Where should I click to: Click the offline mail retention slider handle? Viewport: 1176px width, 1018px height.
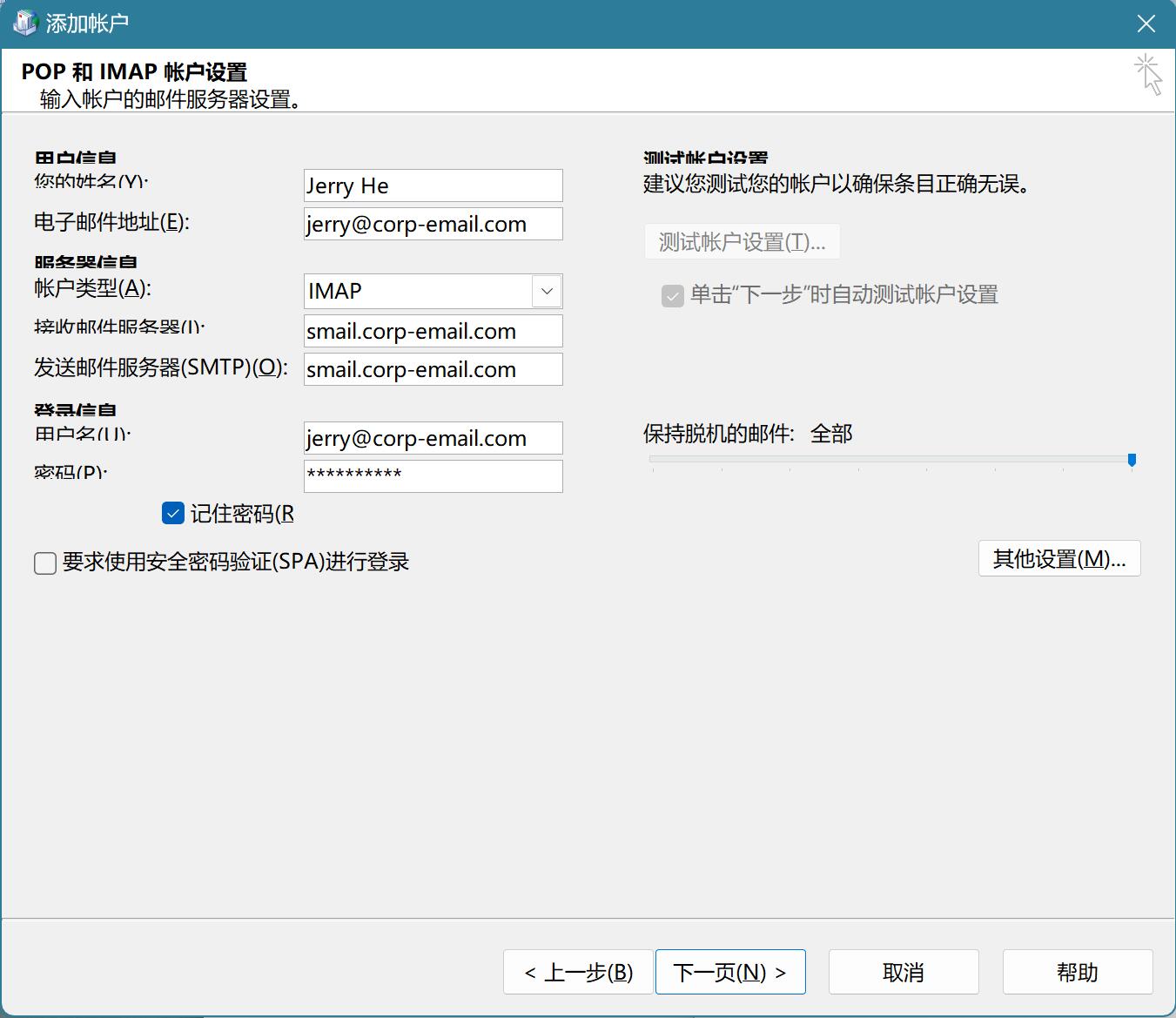[x=1132, y=459]
